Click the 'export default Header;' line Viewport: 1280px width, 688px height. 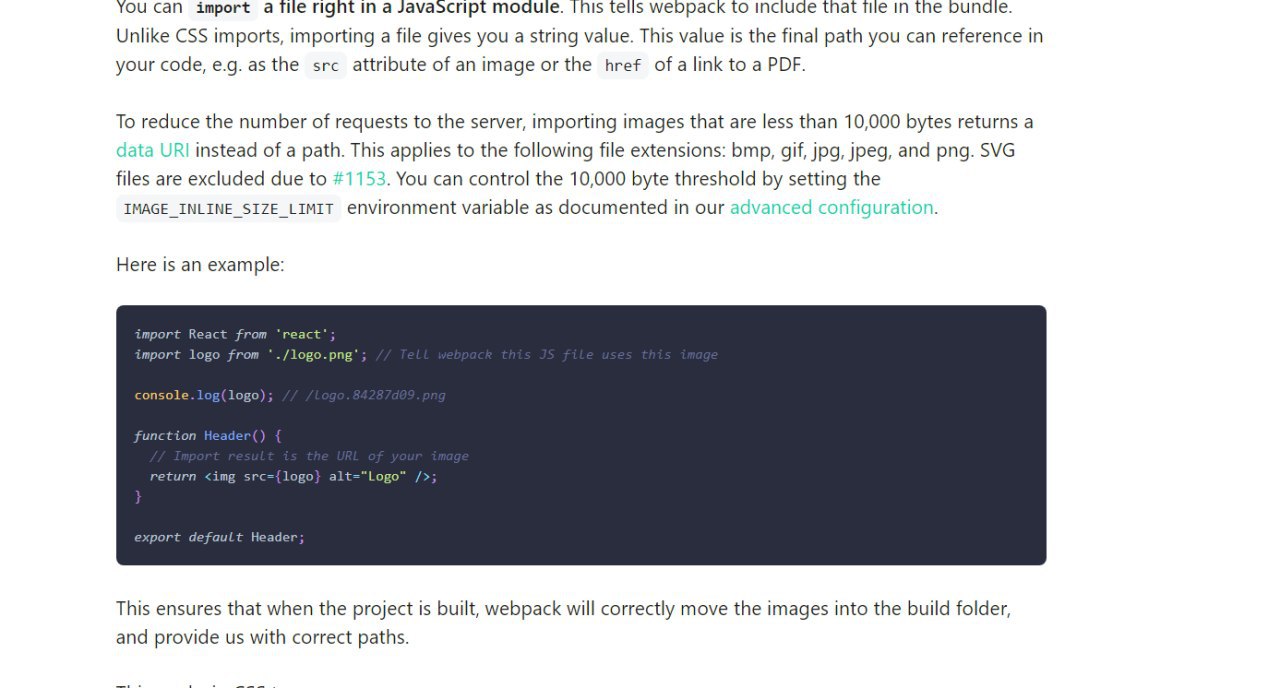point(219,537)
